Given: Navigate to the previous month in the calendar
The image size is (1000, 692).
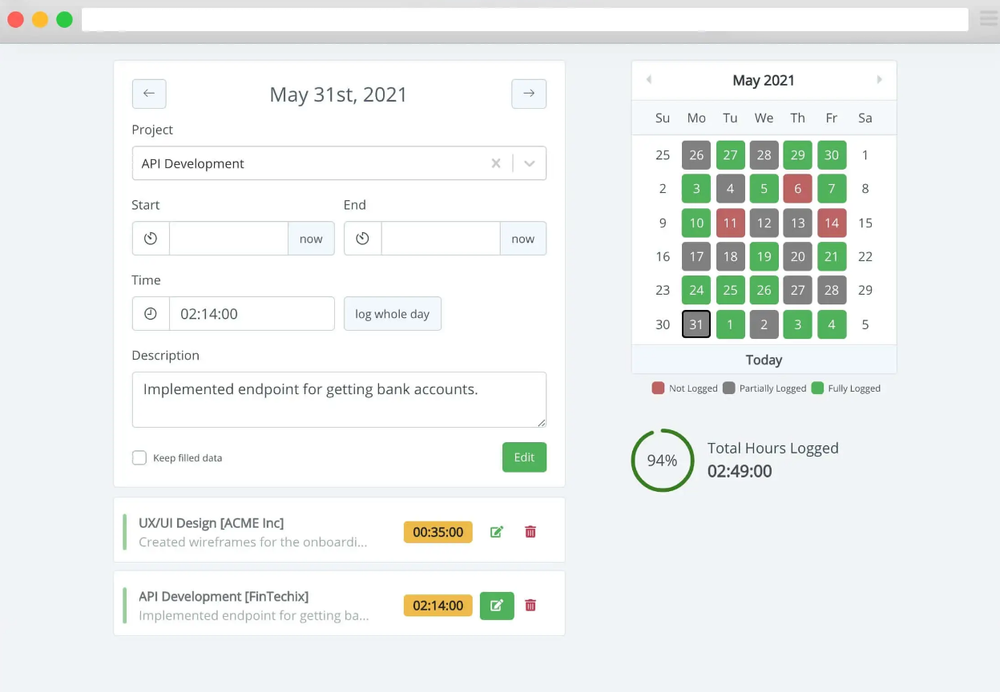Looking at the screenshot, I should (648, 79).
